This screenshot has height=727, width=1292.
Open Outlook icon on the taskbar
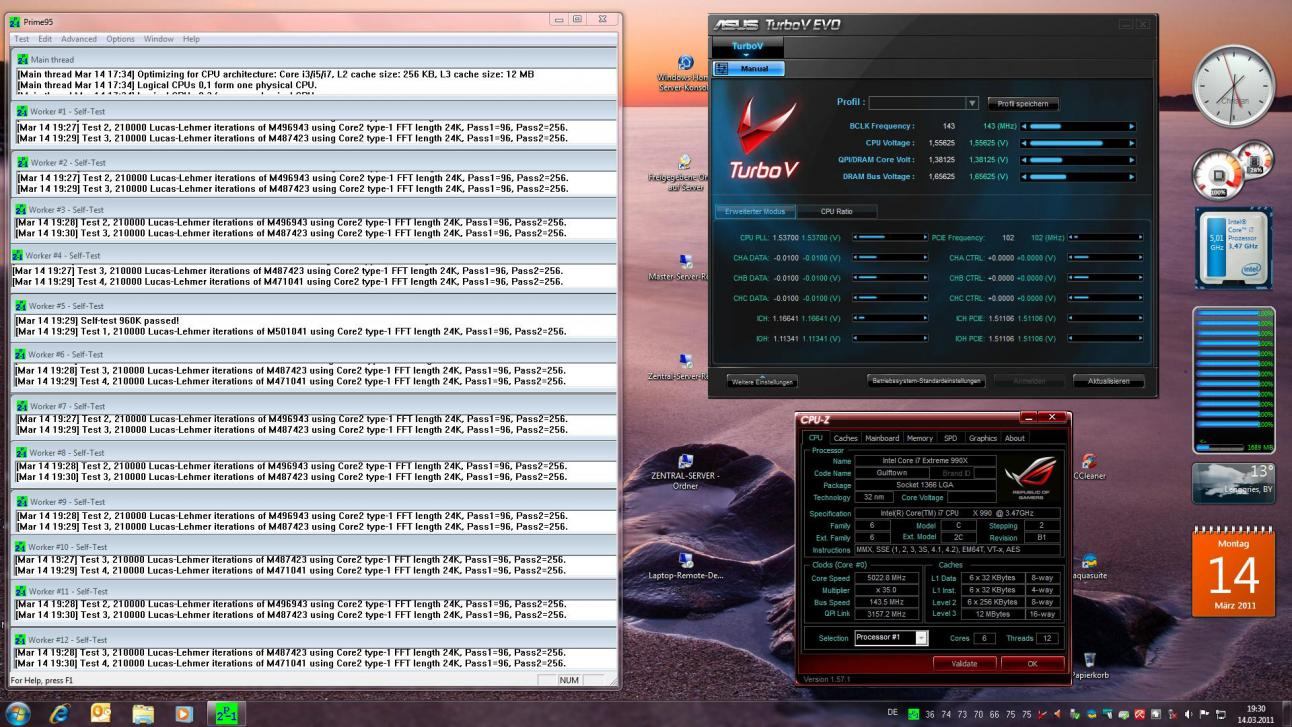pyautogui.click(x=101, y=714)
